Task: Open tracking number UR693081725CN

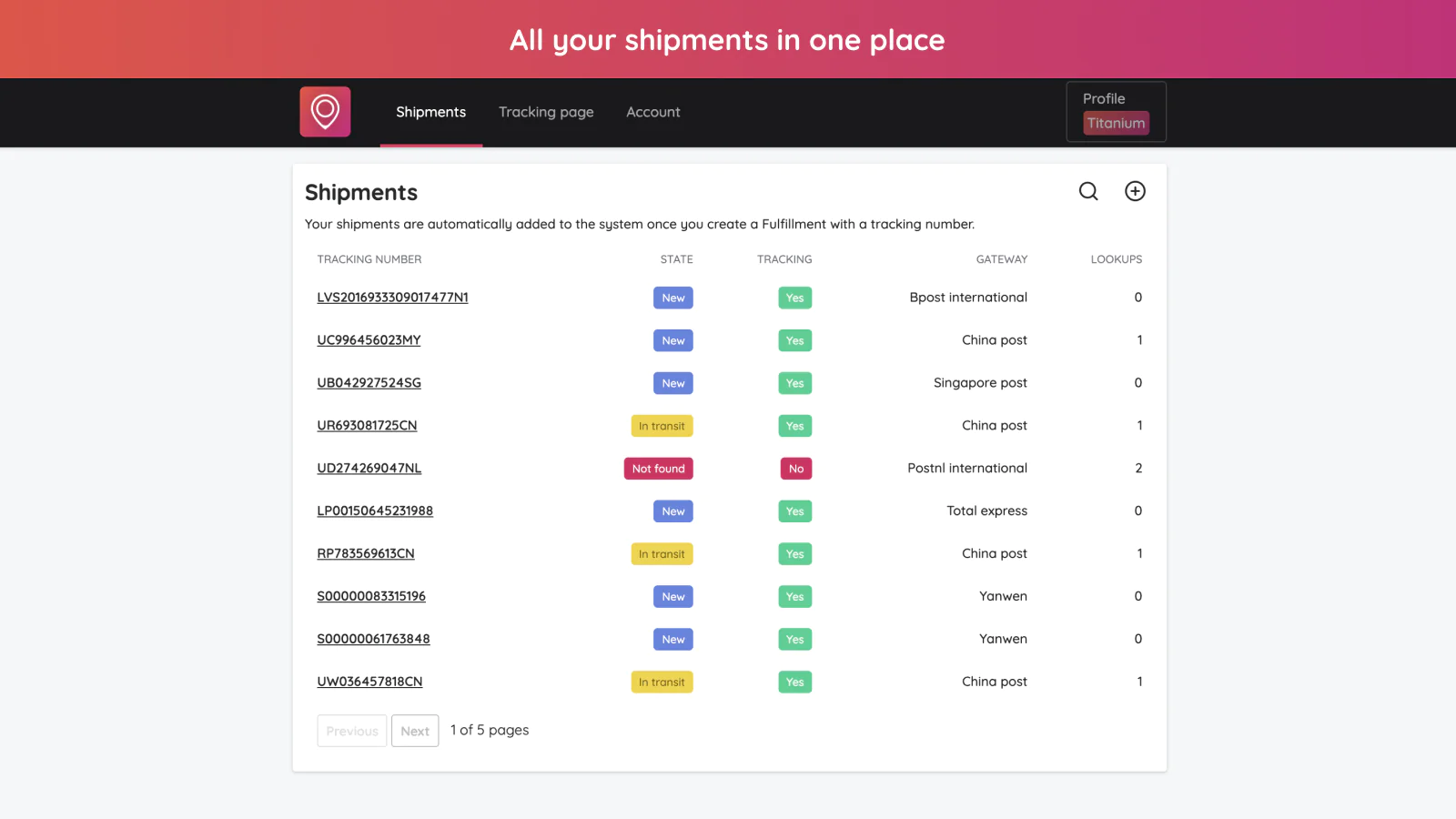Action: 367,426
